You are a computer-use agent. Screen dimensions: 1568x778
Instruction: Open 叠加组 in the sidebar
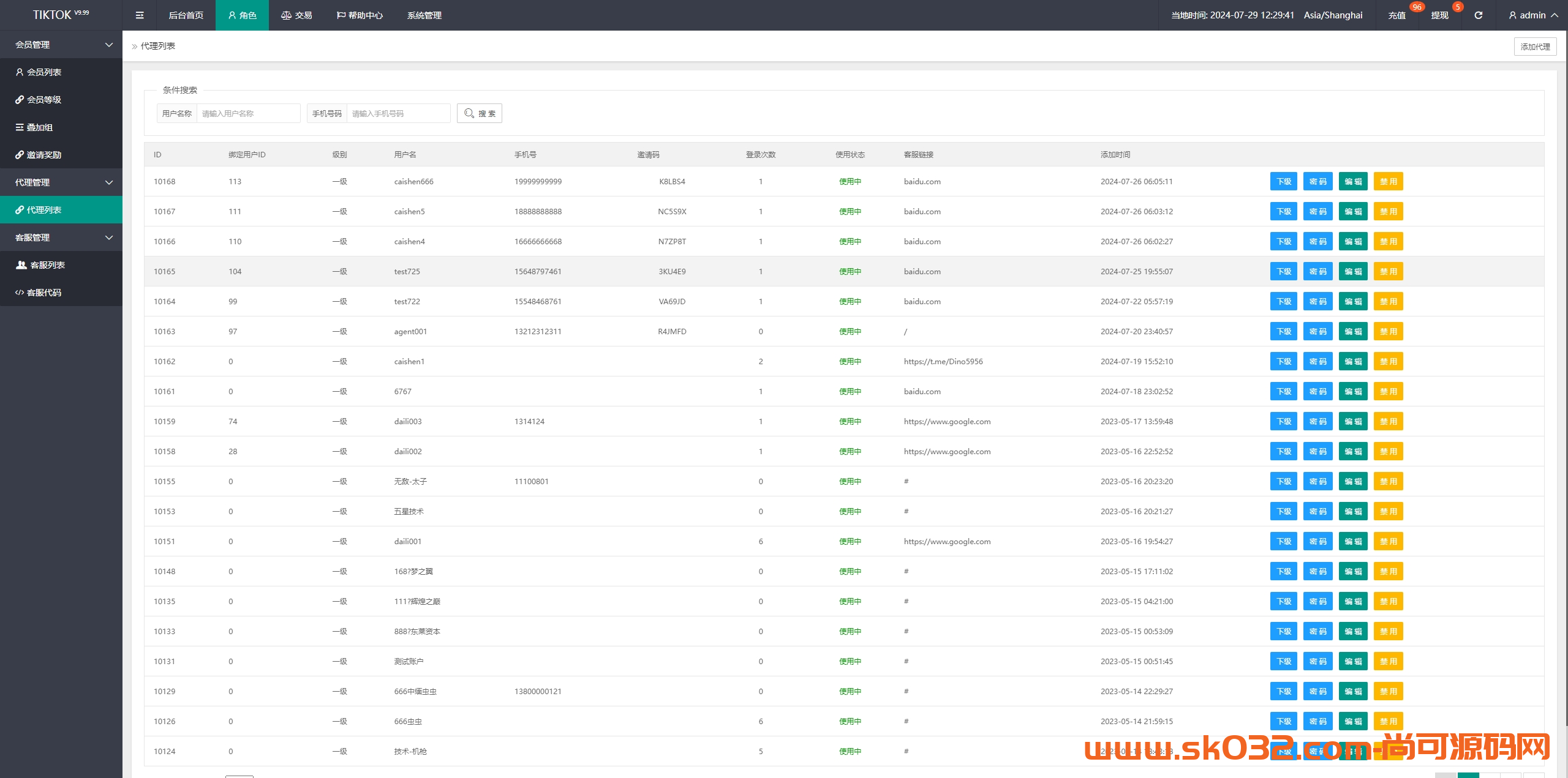point(61,127)
